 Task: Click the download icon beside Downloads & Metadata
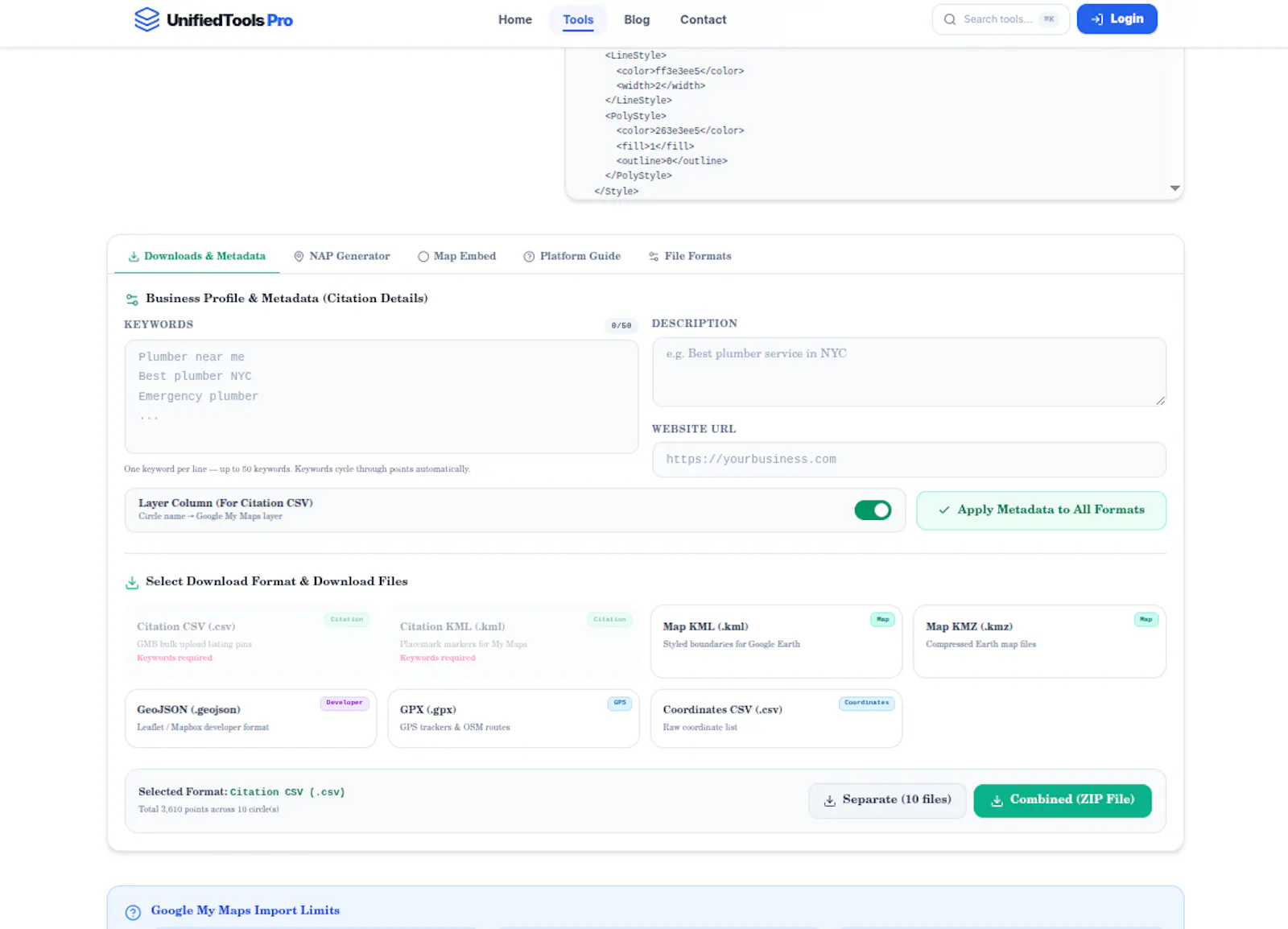point(134,257)
